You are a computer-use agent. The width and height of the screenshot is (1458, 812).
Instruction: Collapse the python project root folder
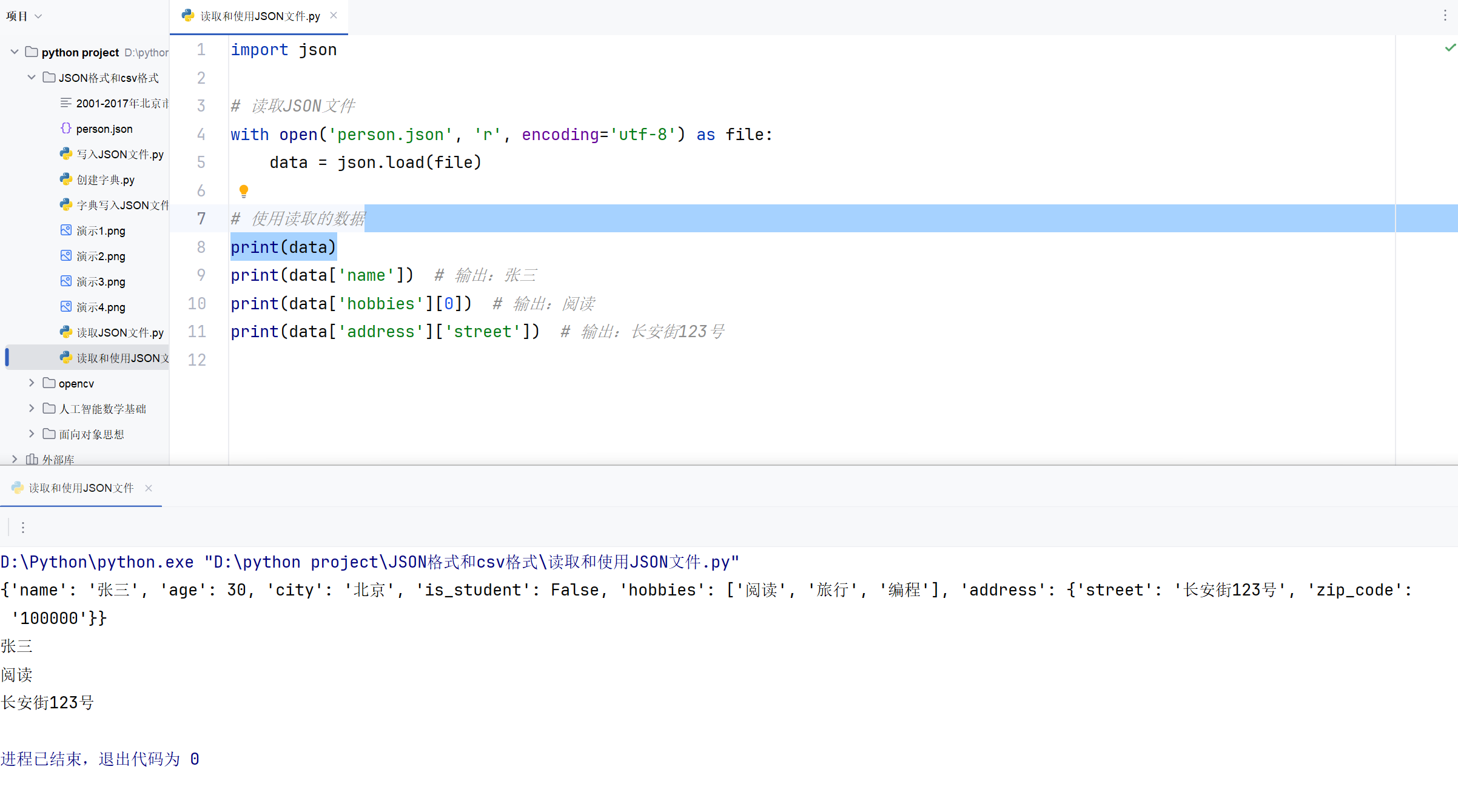tap(15, 52)
